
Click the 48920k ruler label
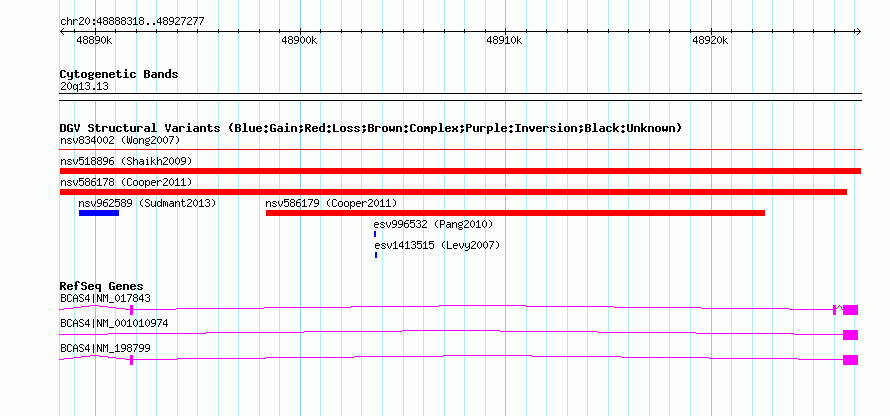pyautogui.click(x=710, y=41)
